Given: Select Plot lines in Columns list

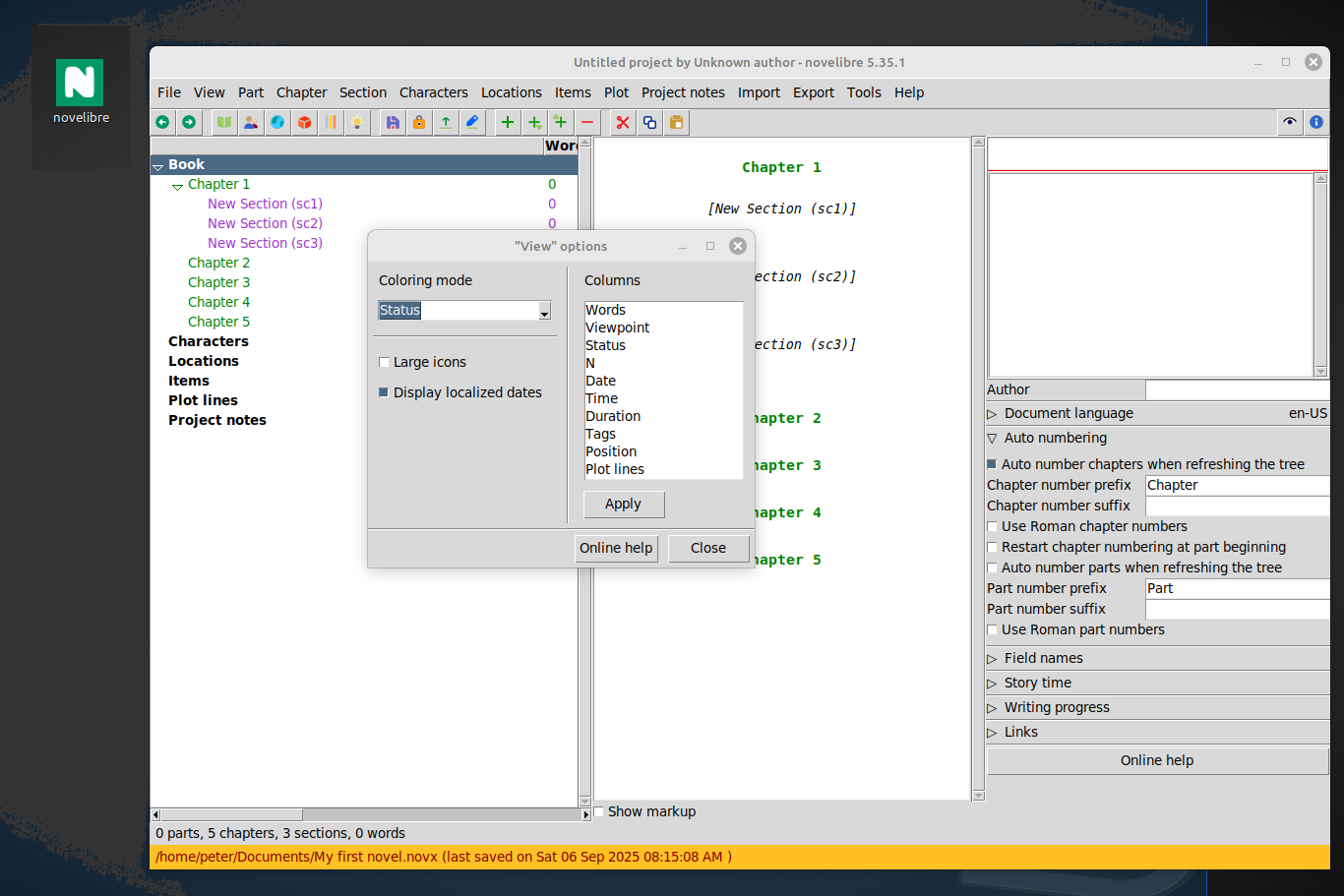Looking at the screenshot, I should click(614, 469).
